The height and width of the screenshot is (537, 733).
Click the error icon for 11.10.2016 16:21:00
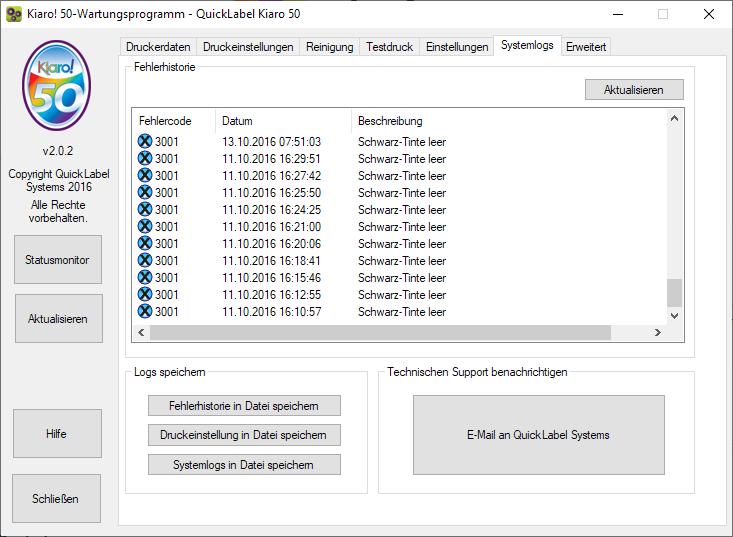145,226
